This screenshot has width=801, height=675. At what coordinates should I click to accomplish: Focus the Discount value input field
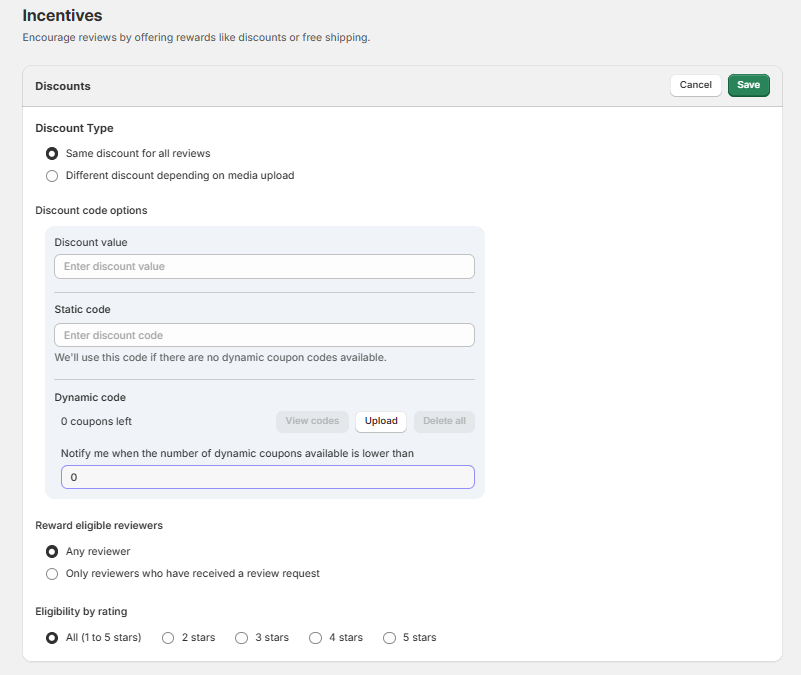click(x=264, y=267)
